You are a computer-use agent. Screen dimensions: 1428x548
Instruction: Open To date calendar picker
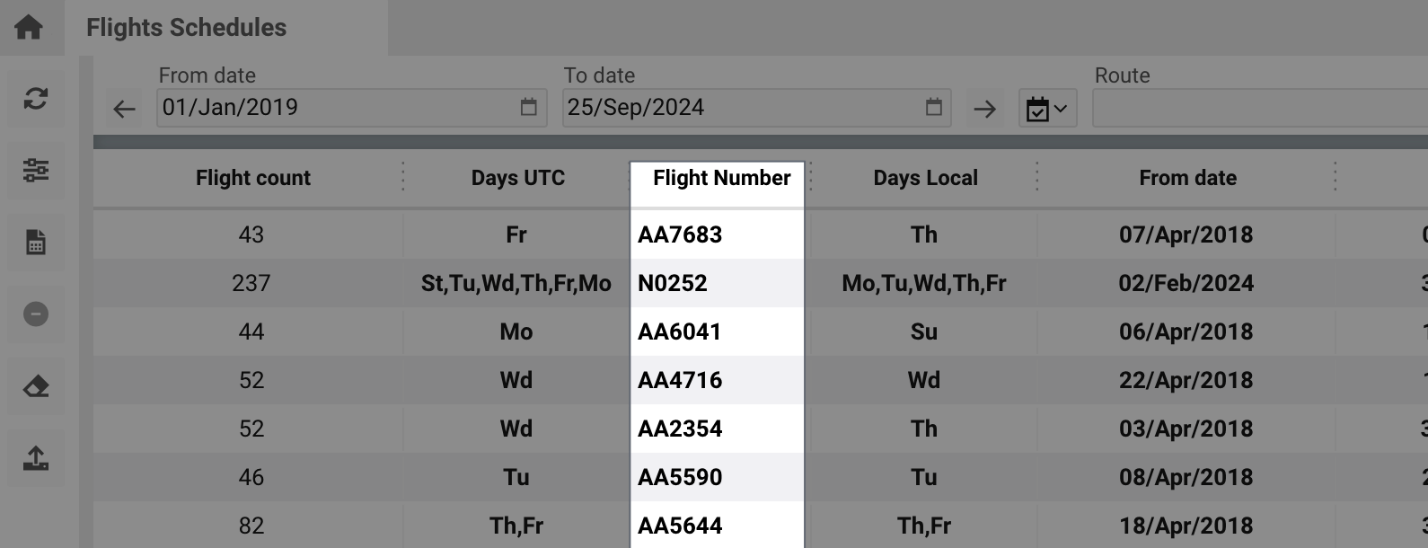[934, 108]
